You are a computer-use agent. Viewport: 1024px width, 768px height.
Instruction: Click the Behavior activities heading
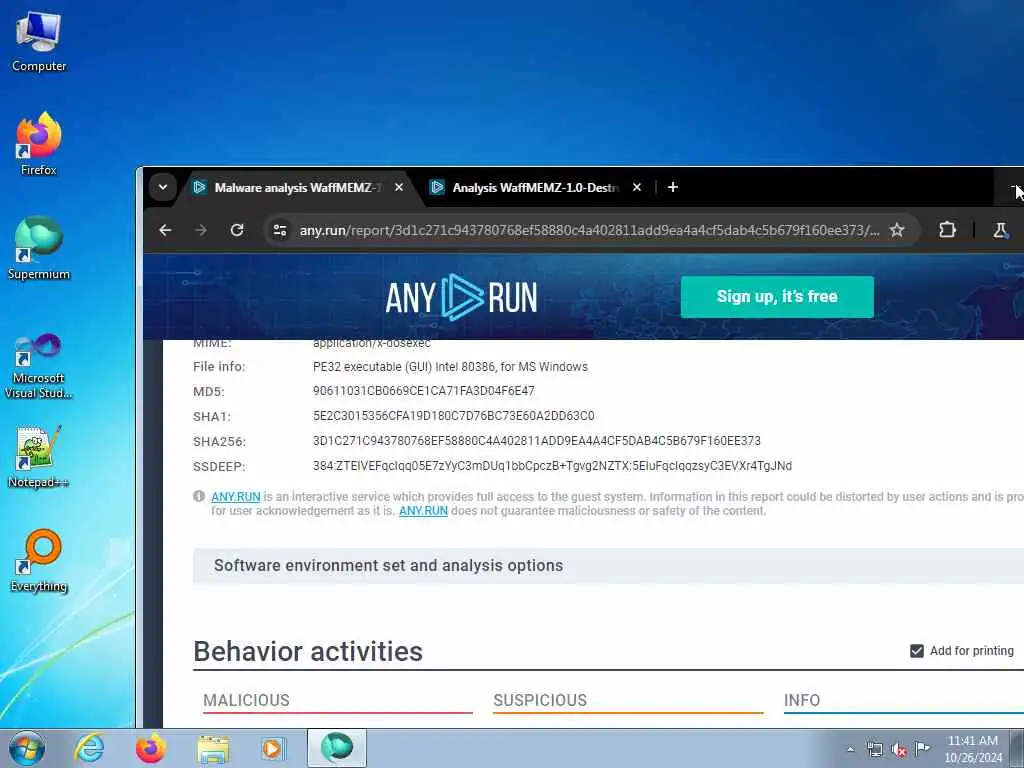(308, 652)
